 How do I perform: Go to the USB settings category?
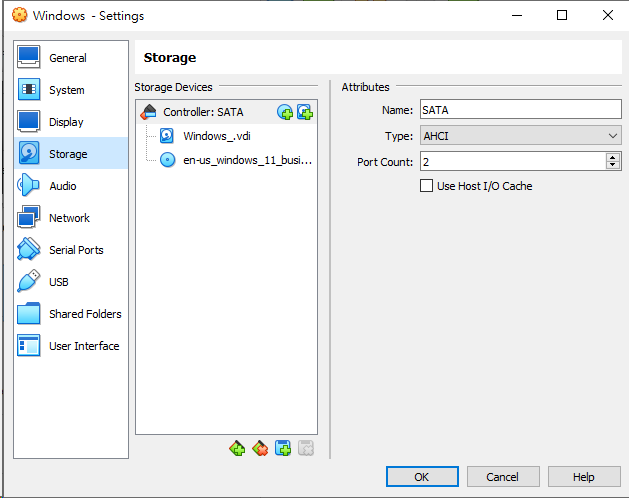pyautogui.click(x=58, y=282)
